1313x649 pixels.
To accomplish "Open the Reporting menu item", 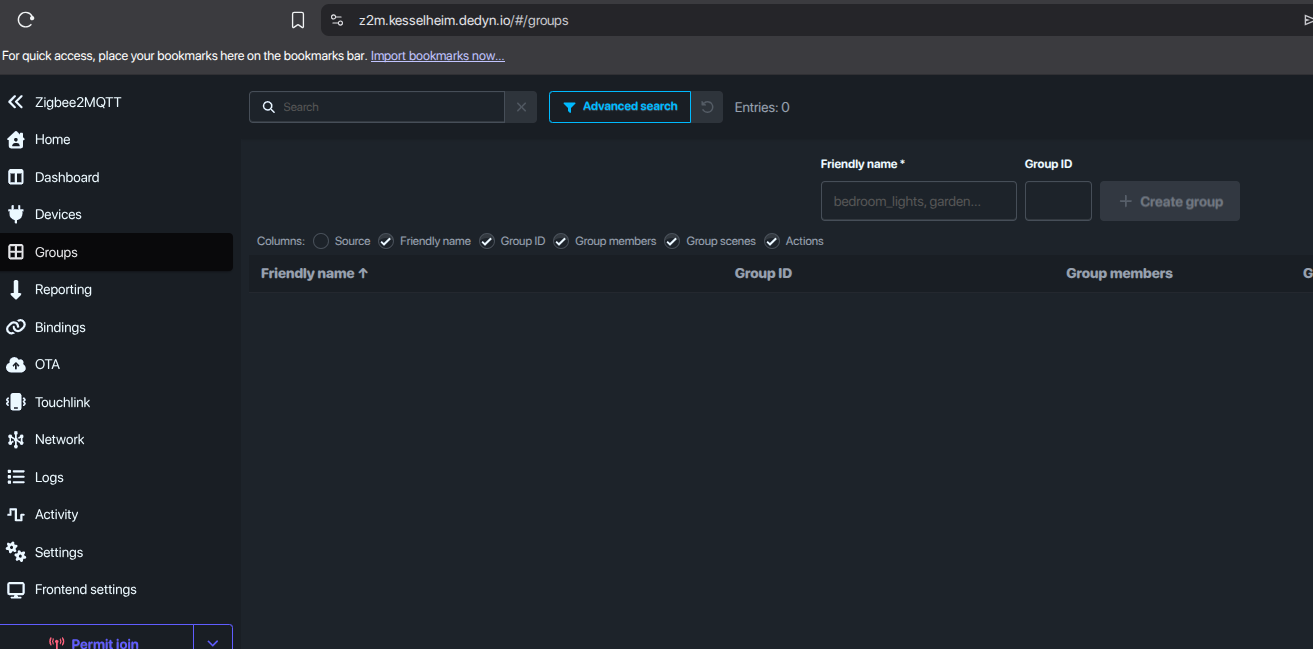I will (116, 290).
